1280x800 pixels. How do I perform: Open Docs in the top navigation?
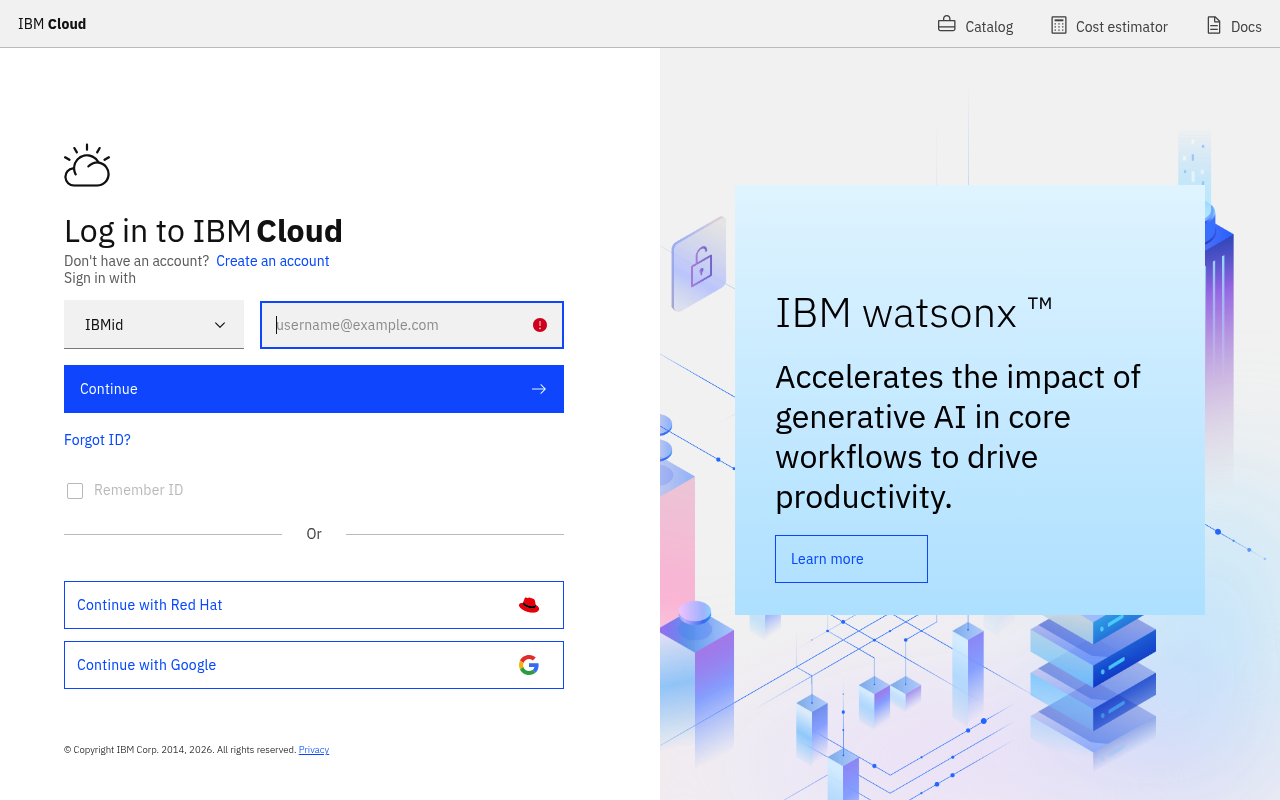(1234, 25)
